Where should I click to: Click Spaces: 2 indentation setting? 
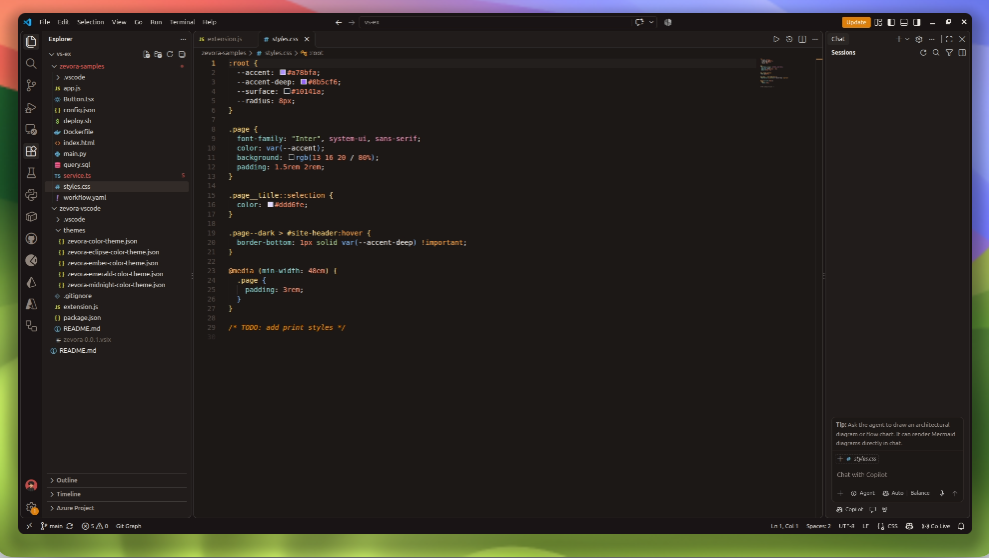(819, 526)
